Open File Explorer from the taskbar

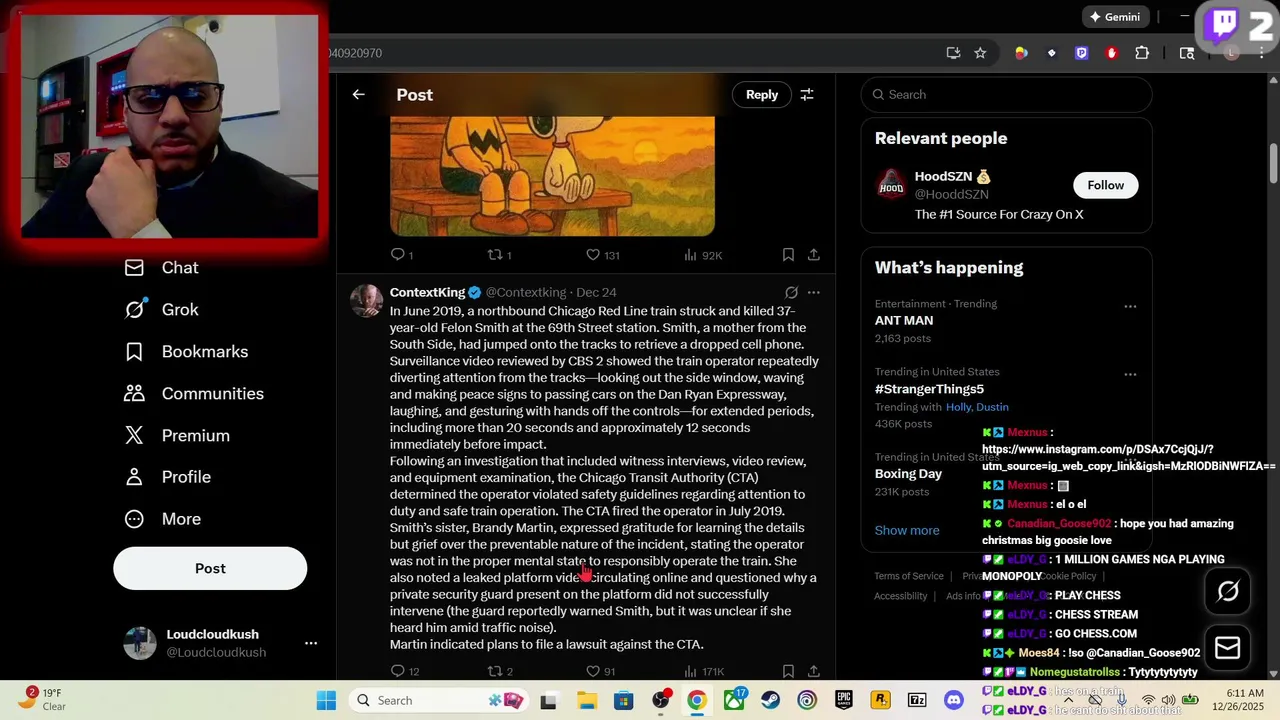pyautogui.click(x=586, y=700)
